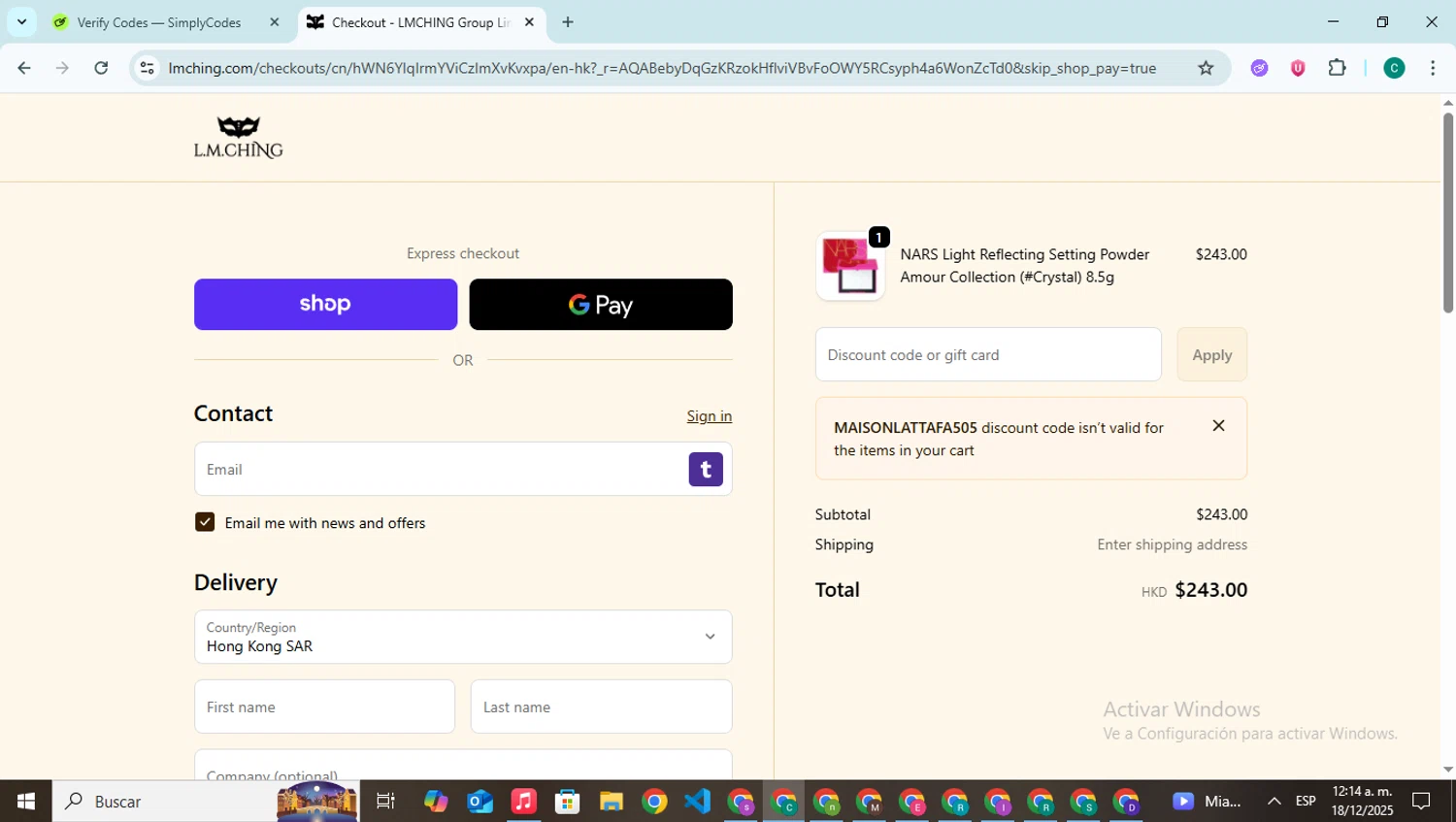The width and height of the screenshot is (1456, 822).
Task: Click the page vertical scrollbar thumb
Action: coord(1447,213)
